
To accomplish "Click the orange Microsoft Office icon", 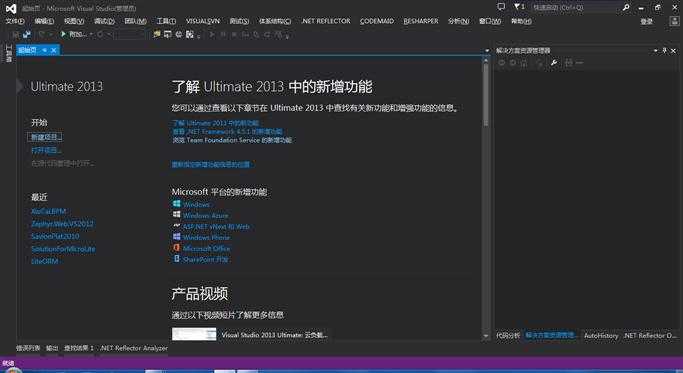I will point(176,248).
